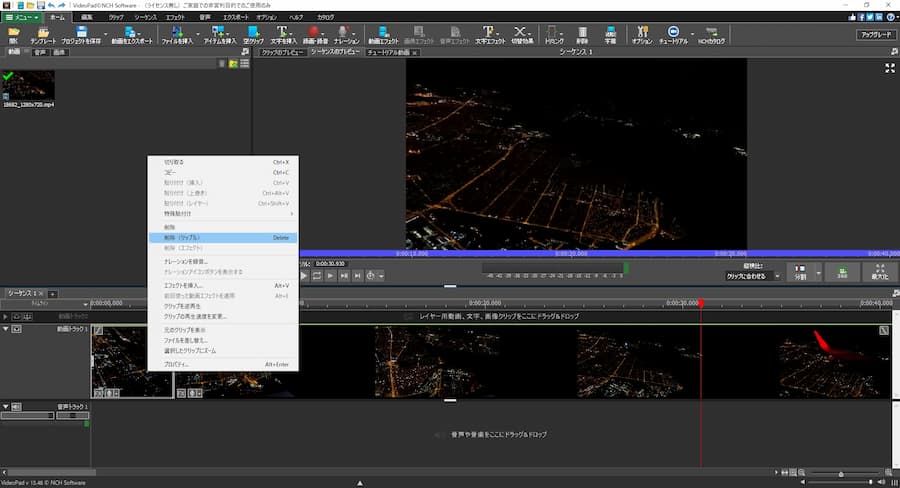900x488 pixels.
Task: Click the アップグレード button
Action: (876, 34)
